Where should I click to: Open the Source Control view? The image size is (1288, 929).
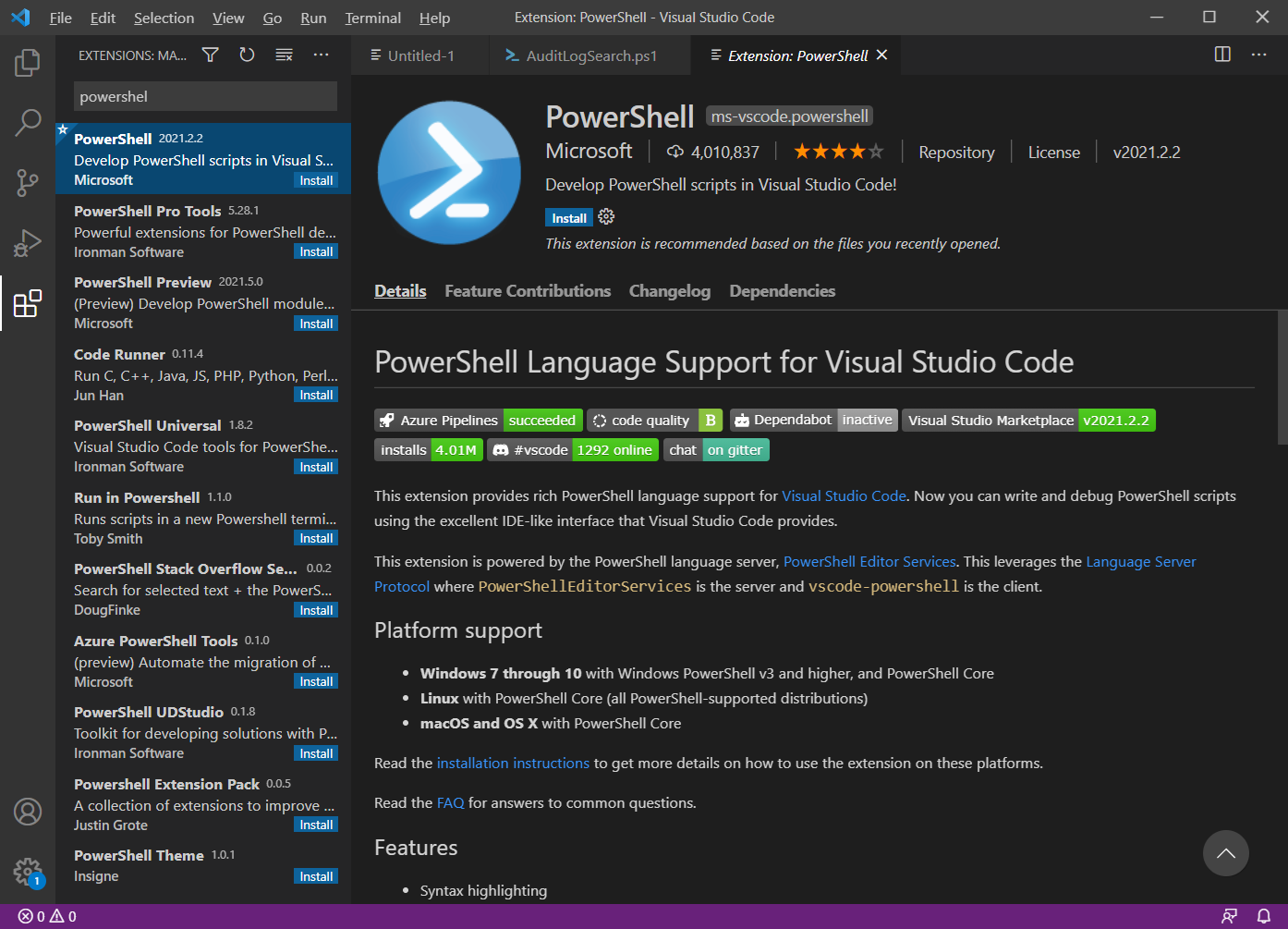pos(28,182)
